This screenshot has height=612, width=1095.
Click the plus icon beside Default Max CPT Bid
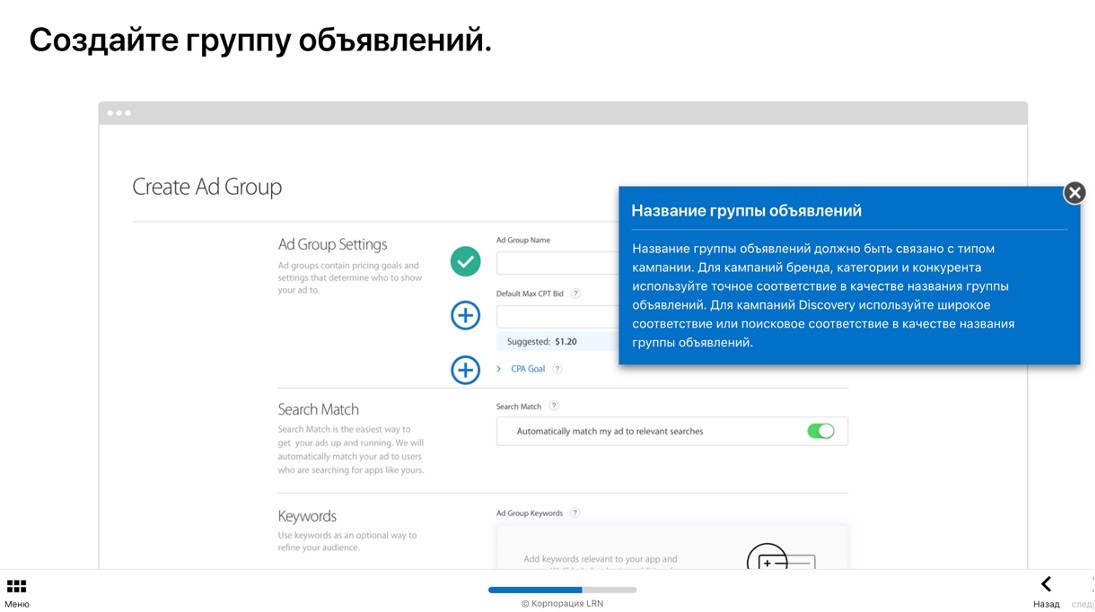[x=464, y=315]
